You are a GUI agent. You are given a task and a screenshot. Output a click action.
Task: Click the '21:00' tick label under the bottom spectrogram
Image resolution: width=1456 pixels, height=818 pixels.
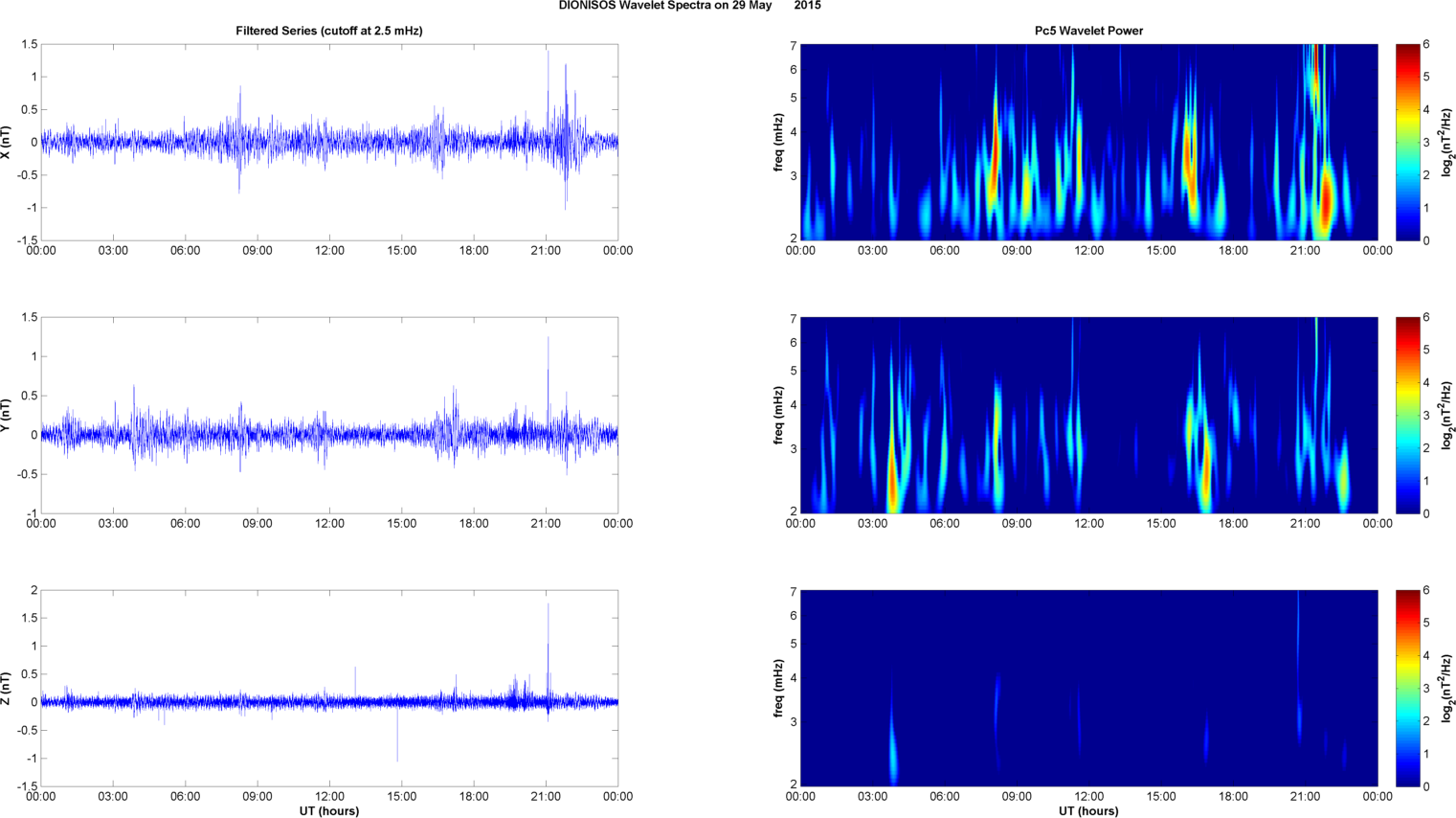click(1306, 797)
